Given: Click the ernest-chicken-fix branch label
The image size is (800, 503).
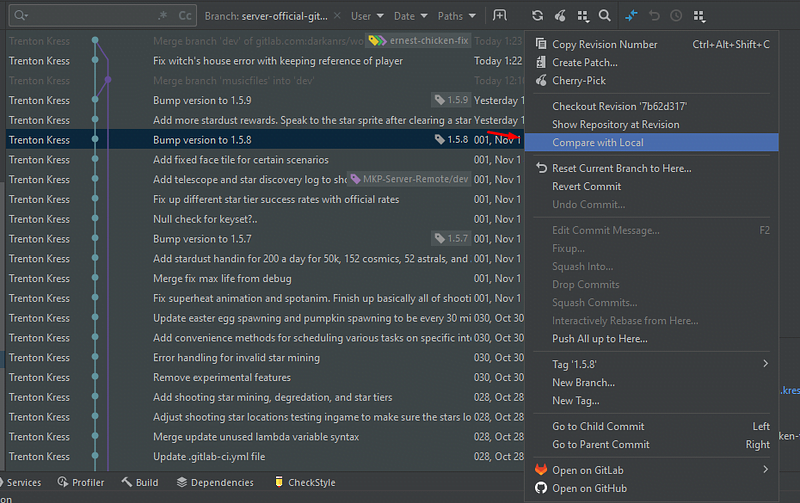Looking at the screenshot, I should coord(418,41).
